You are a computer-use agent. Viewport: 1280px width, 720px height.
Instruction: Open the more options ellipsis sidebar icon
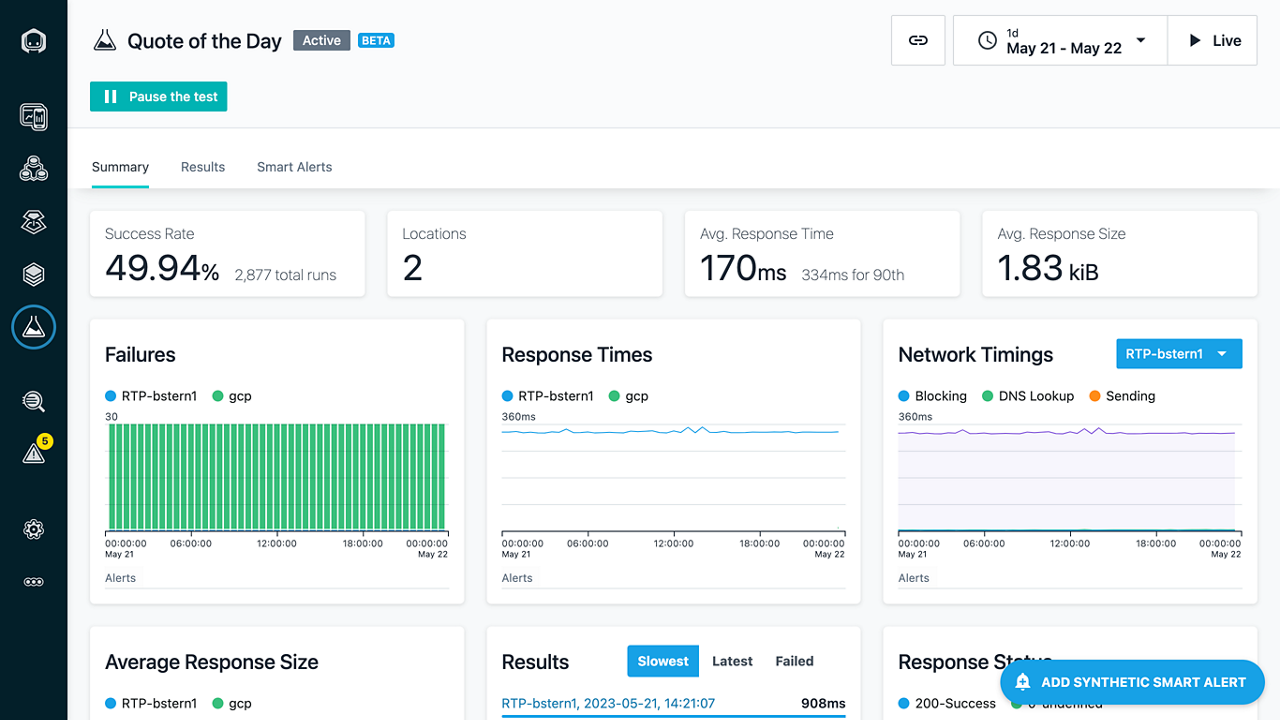tap(34, 582)
